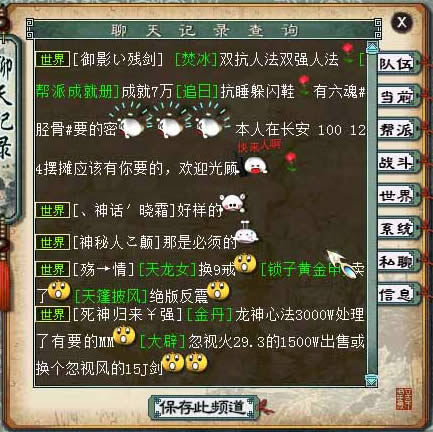This screenshot has width=433, height=432.
Task: Click the green [焚冰] item link
Action: click(x=196, y=60)
